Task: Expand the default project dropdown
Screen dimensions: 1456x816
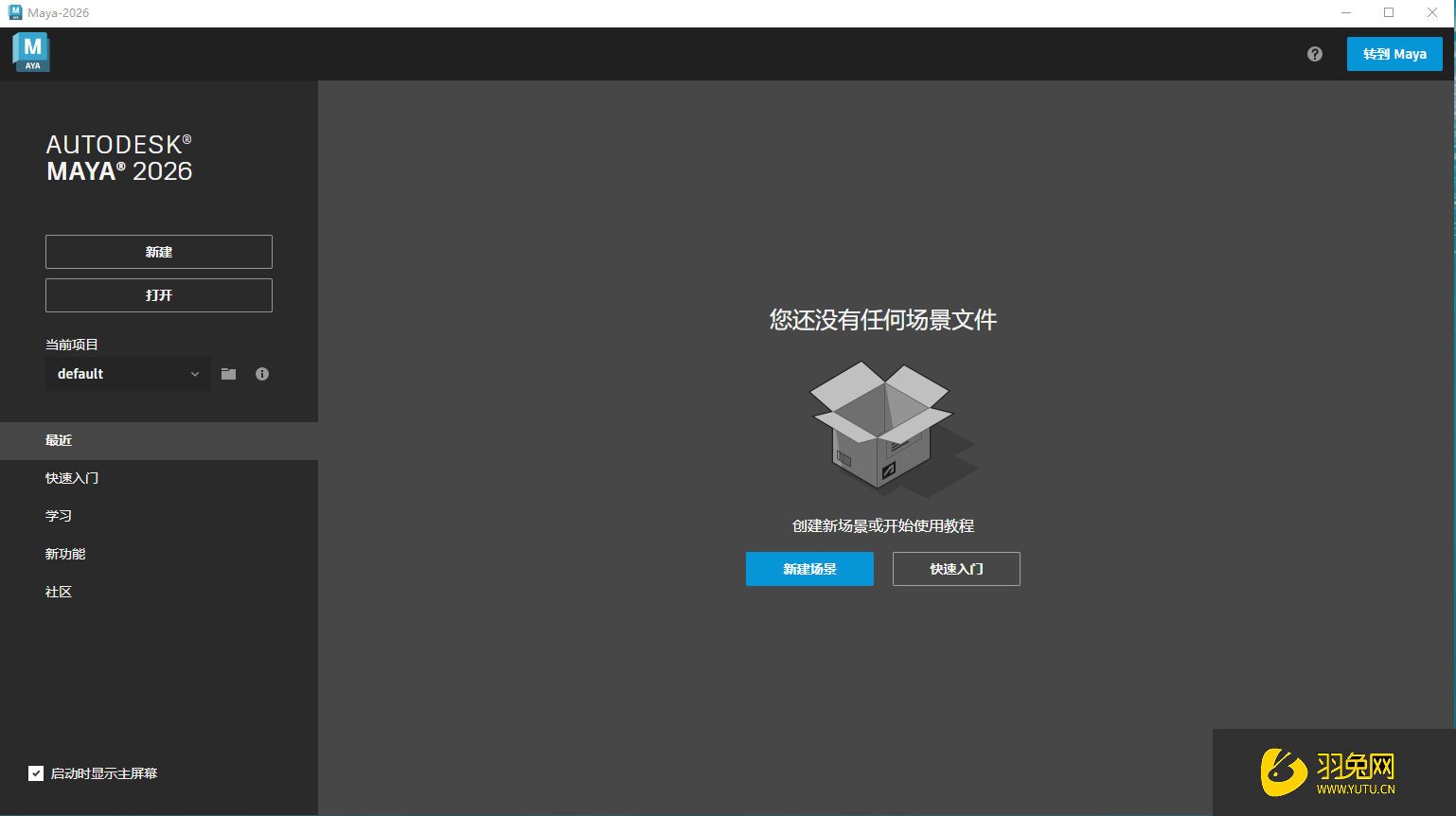Action: [128, 374]
